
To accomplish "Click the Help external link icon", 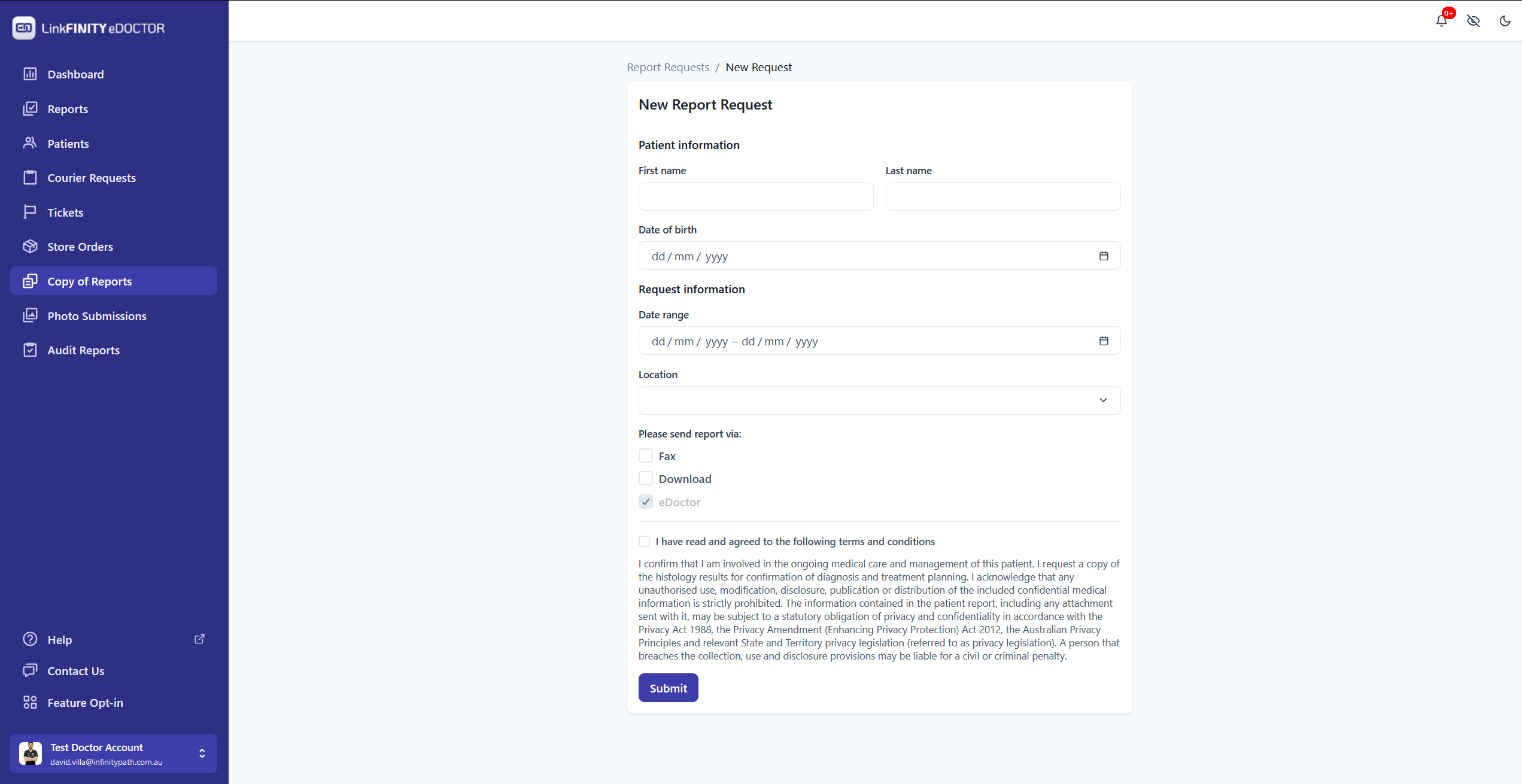I will 200,639.
